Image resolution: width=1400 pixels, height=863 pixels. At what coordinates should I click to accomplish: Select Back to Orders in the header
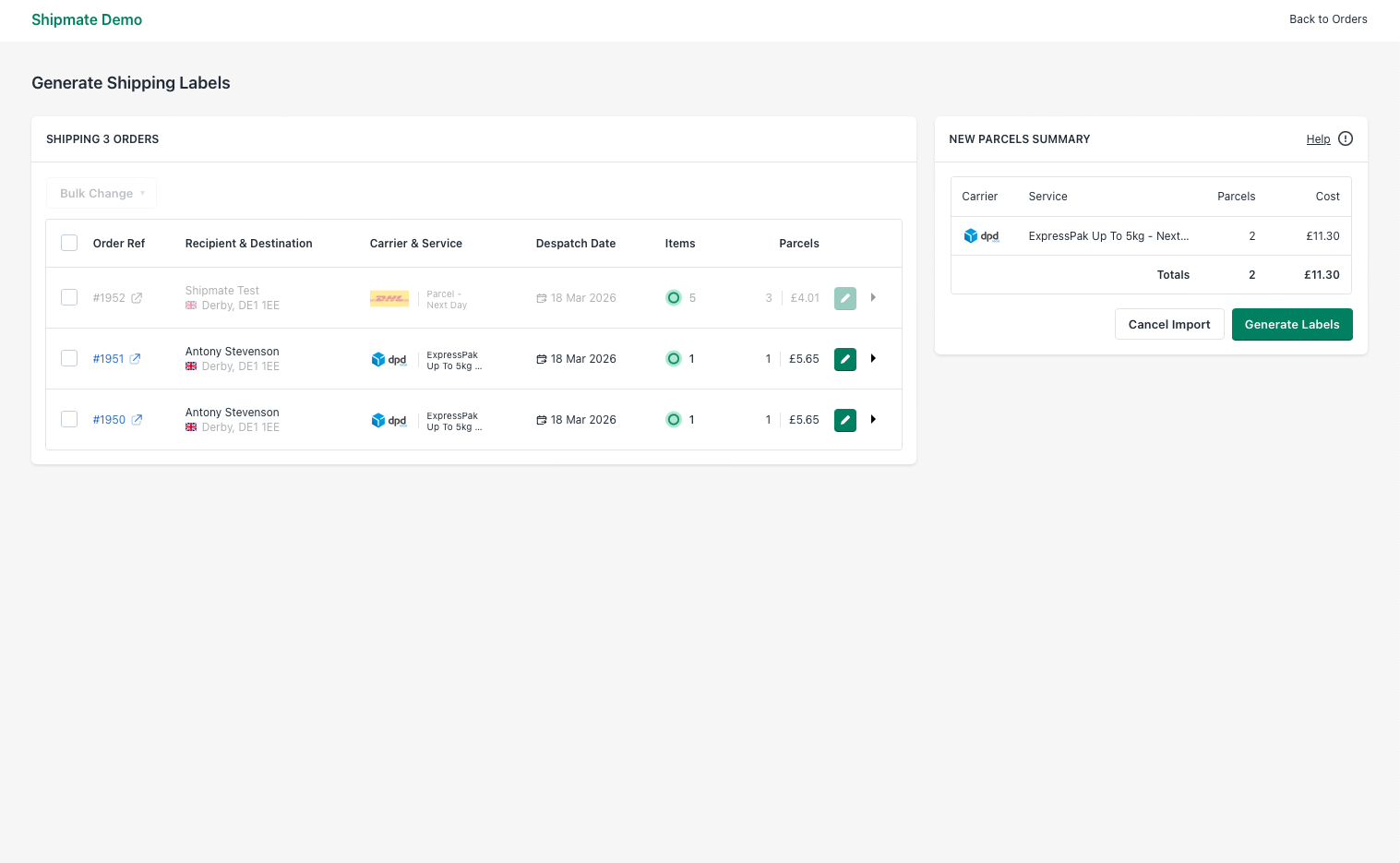tap(1328, 18)
